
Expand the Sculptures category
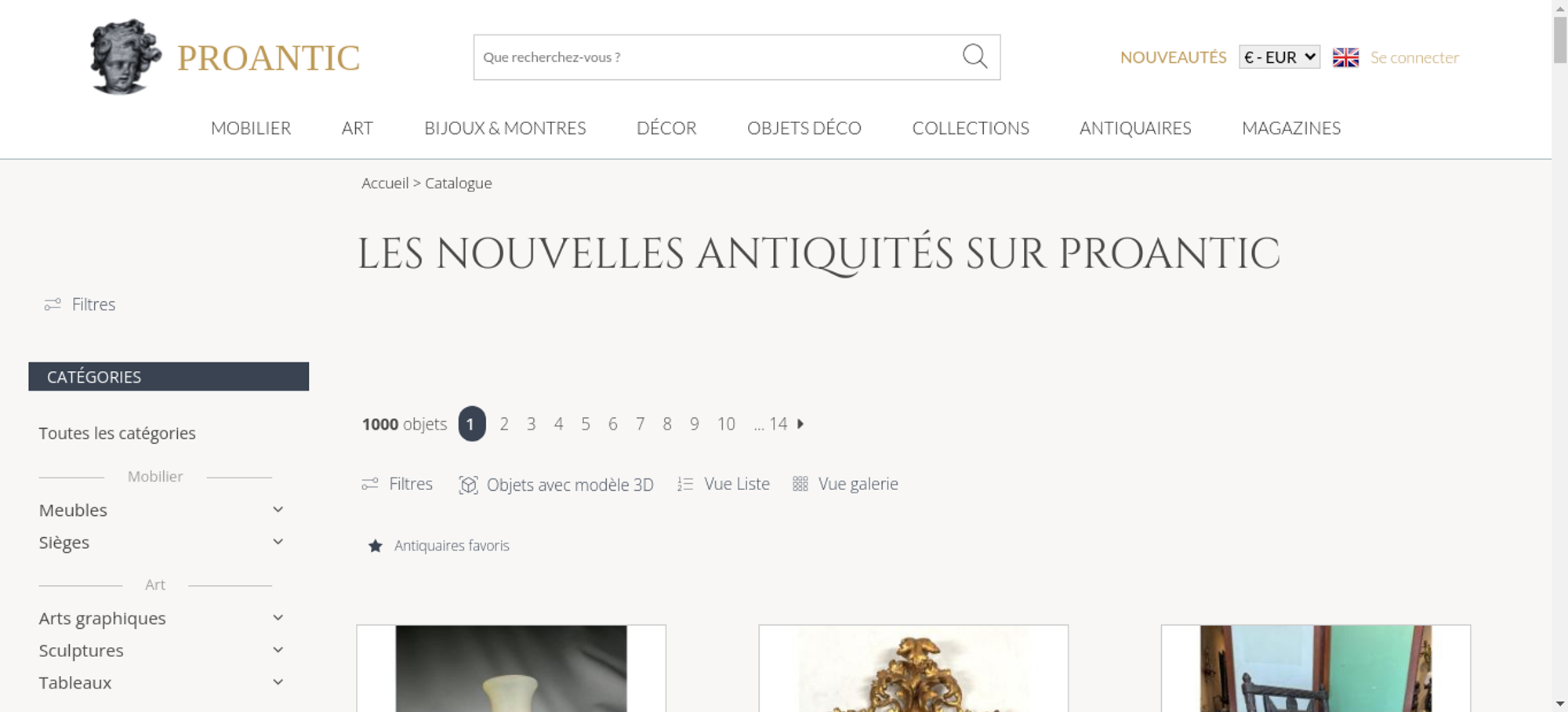click(x=278, y=650)
